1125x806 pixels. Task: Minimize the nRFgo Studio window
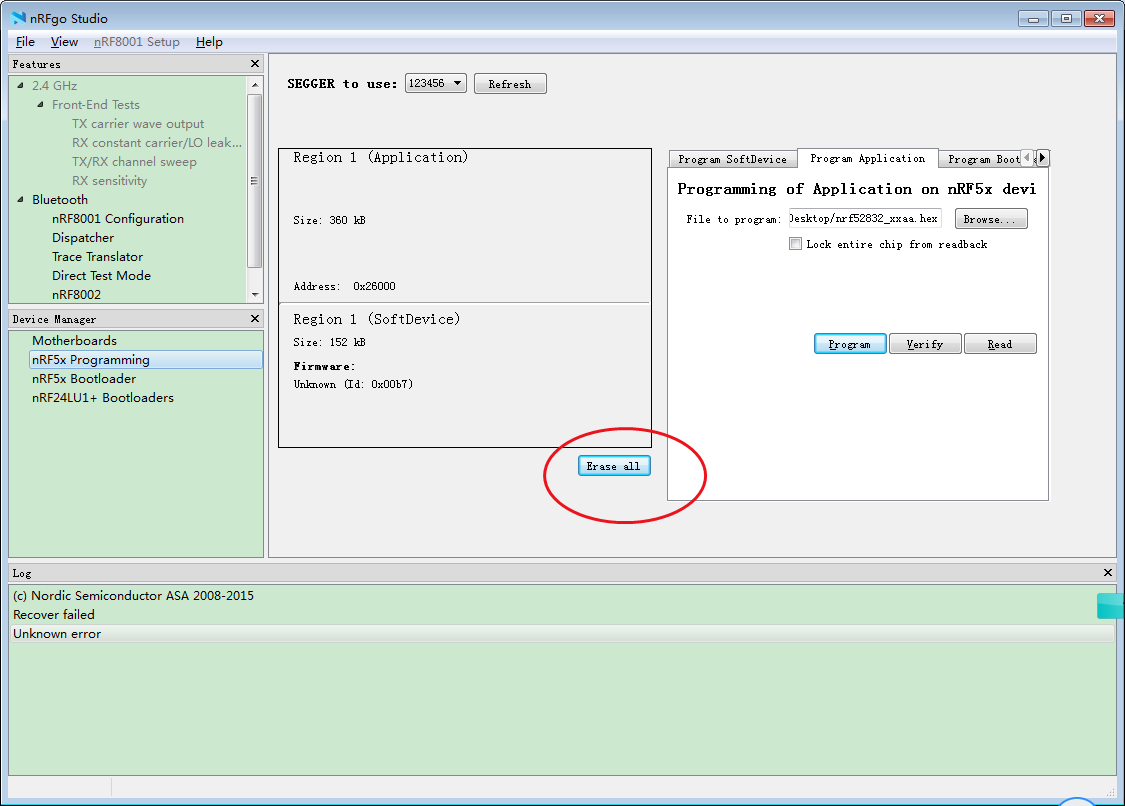click(1033, 19)
